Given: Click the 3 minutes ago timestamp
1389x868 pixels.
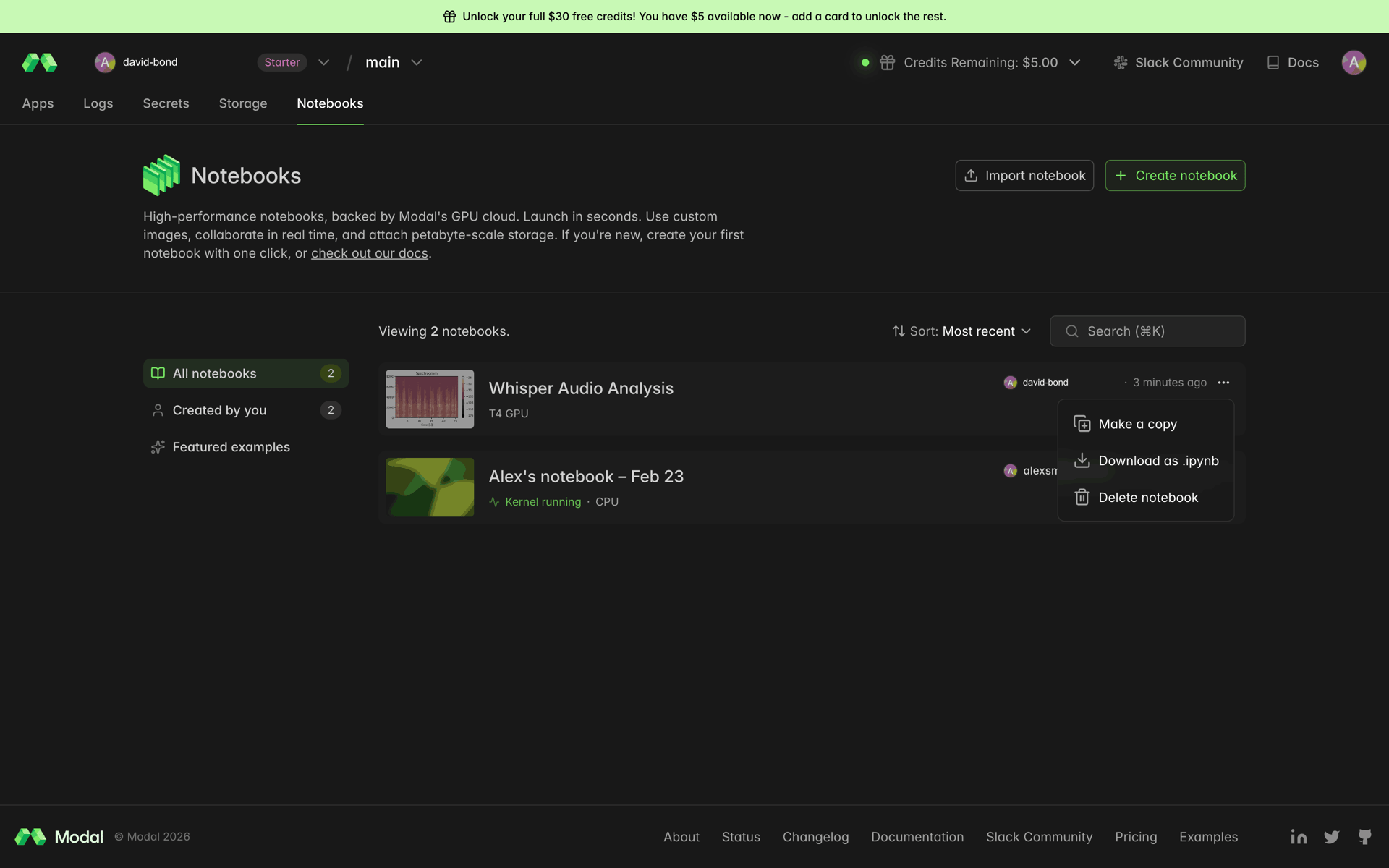Looking at the screenshot, I should coord(1170,382).
